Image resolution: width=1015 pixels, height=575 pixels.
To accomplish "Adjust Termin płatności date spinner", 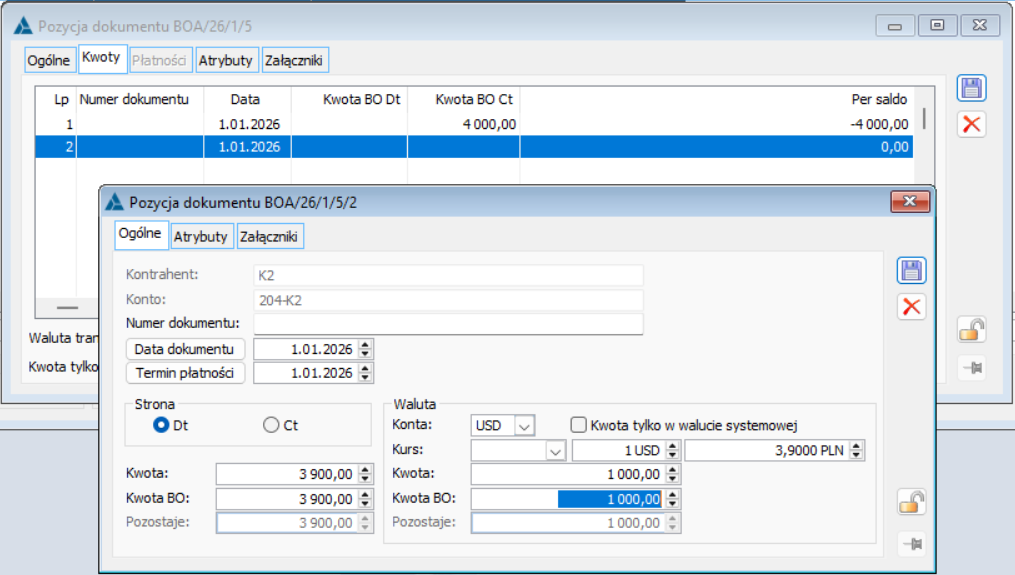I will click(x=366, y=373).
